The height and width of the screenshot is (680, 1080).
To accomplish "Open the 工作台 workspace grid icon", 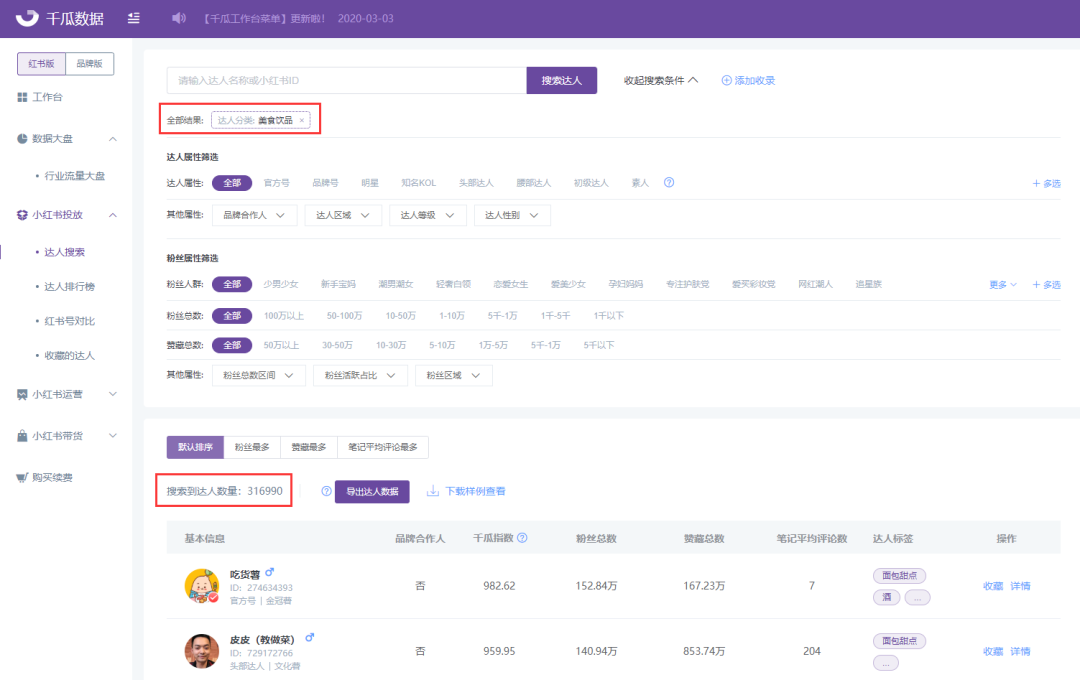I will point(22,97).
